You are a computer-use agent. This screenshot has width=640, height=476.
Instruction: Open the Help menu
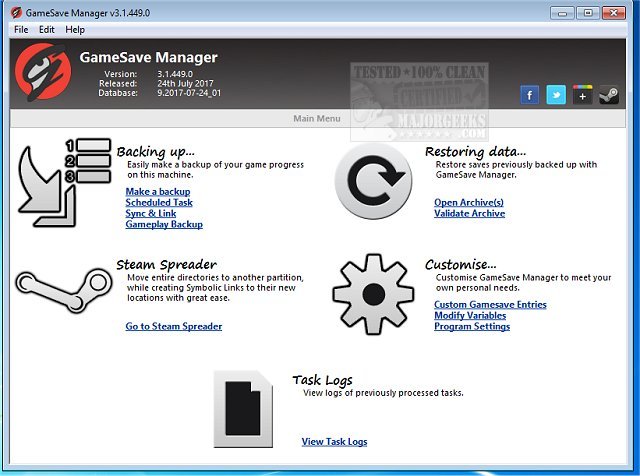coord(75,30)
